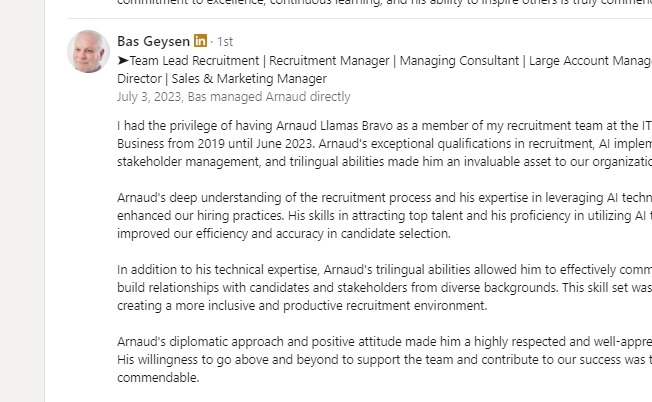The width and height of the screenshot is (652, 402).
Task: Click the 1st degree connection label
Action: [x=225, y=42]
